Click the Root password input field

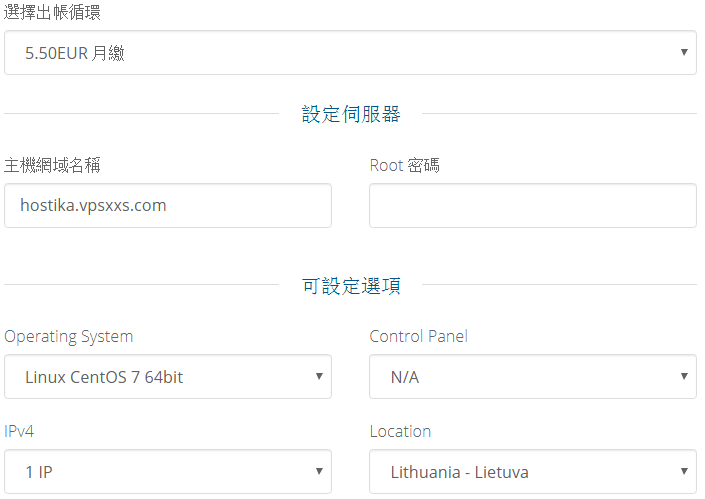click(533, 205)
